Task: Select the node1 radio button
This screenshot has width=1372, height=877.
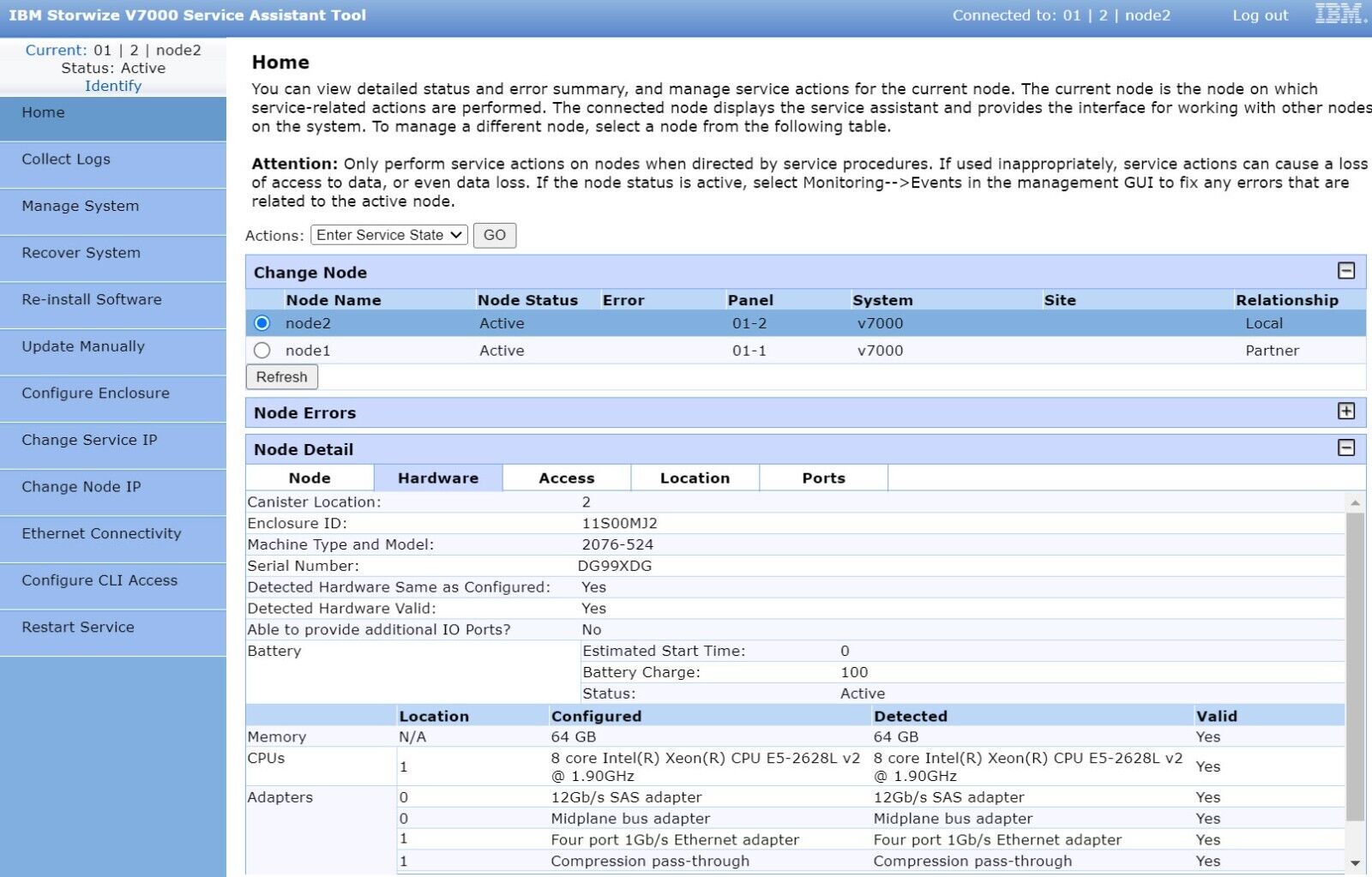Action: pos(262,351)
